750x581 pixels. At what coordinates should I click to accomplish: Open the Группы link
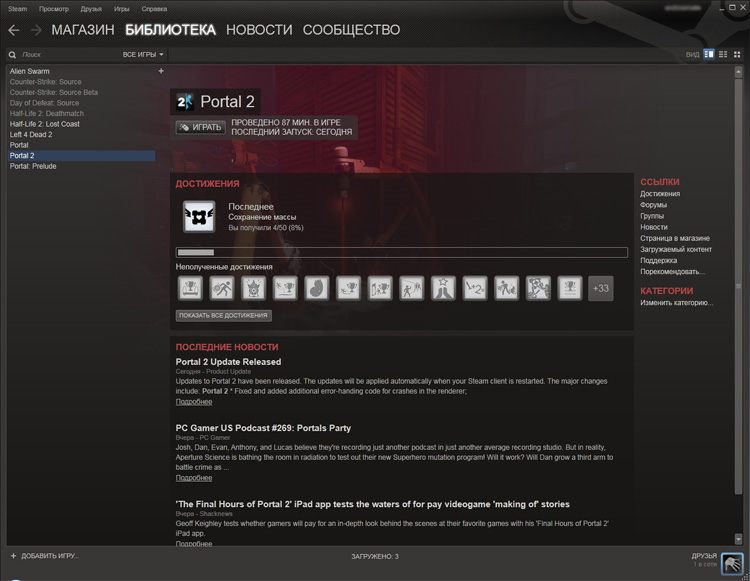tap(652, 216)
